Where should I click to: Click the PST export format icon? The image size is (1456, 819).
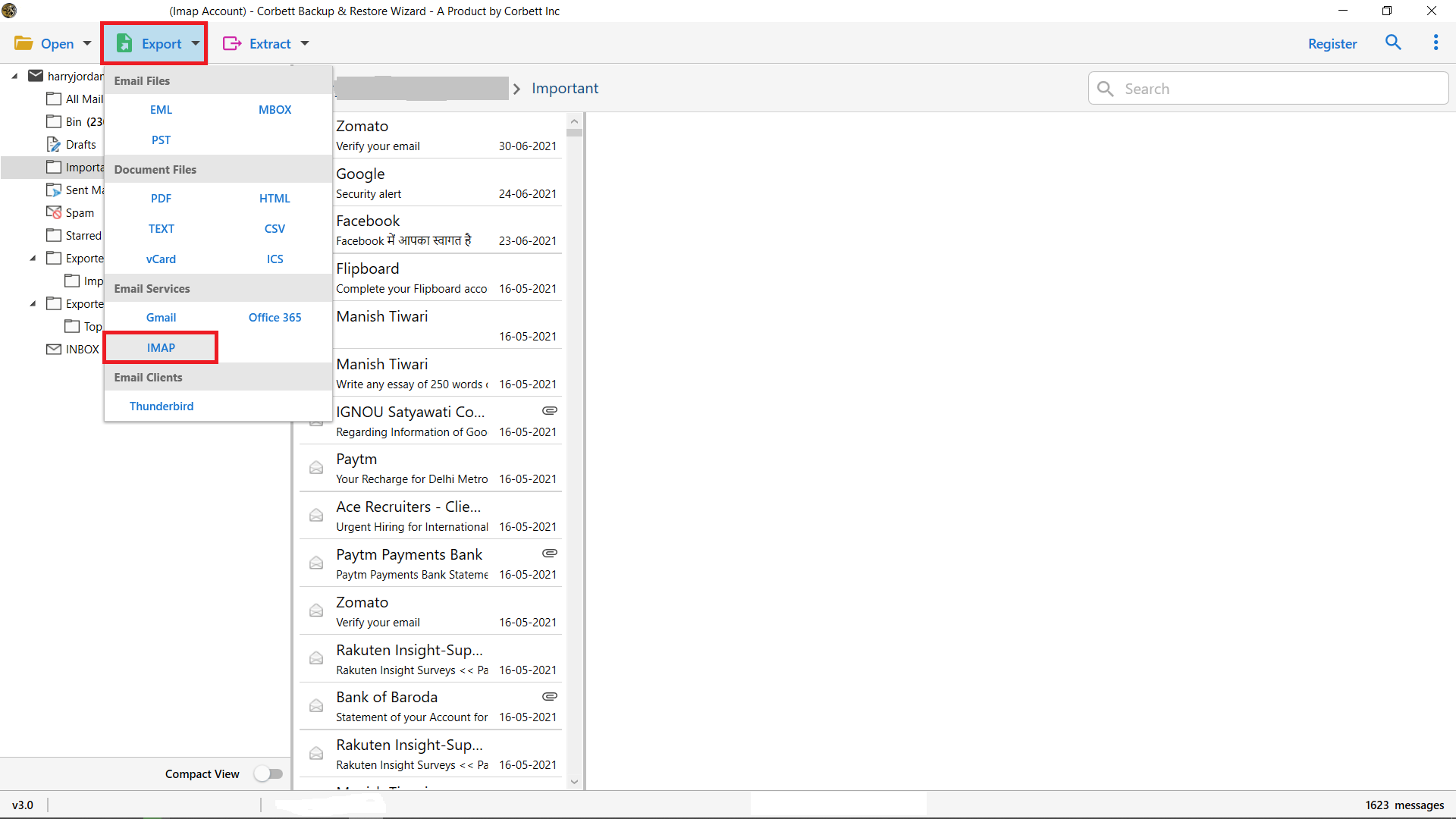tap(160, 139)
